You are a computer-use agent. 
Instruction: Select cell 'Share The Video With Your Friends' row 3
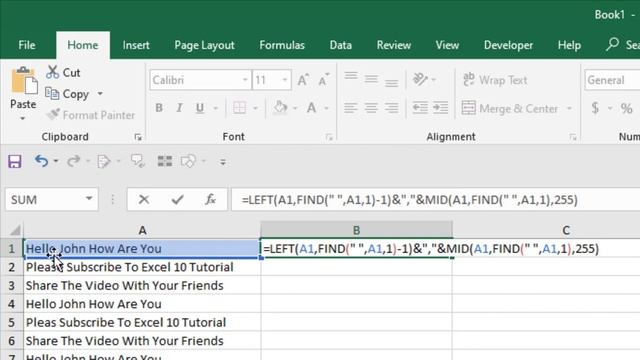pos(142,285)
